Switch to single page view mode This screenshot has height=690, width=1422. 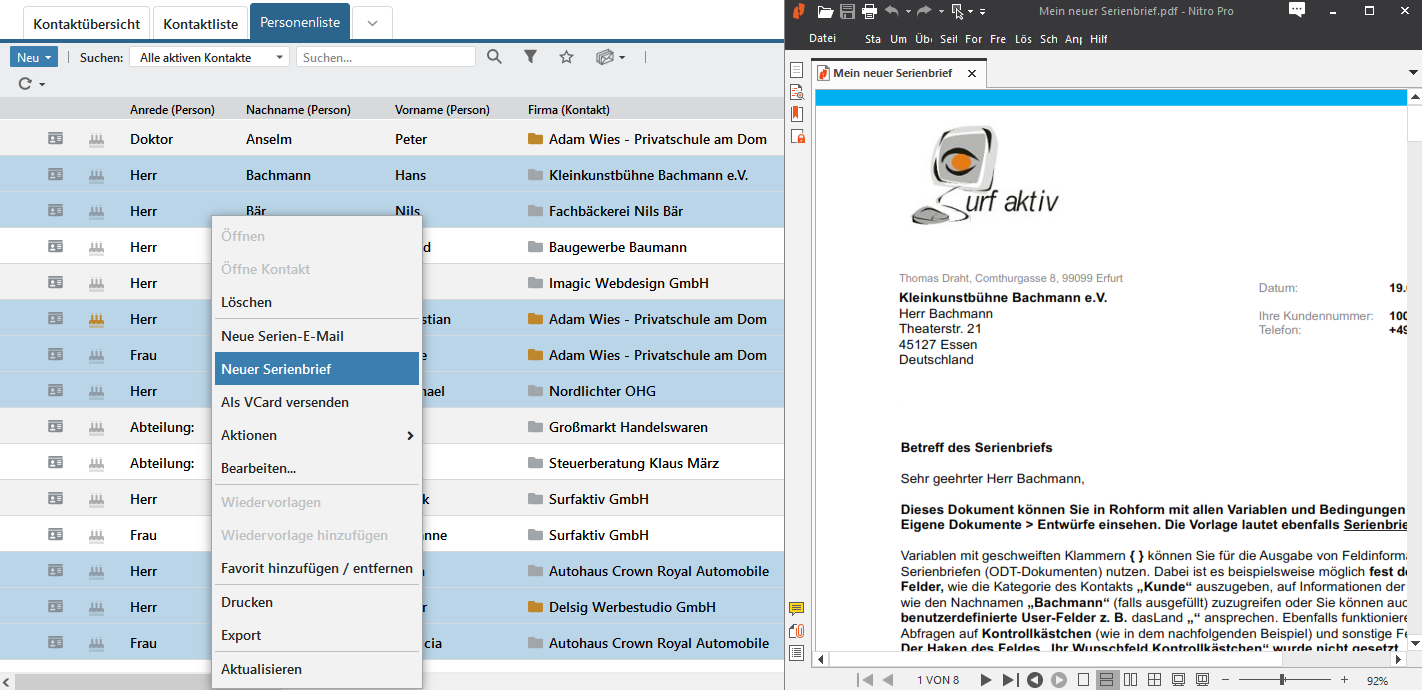[1084, 680]
